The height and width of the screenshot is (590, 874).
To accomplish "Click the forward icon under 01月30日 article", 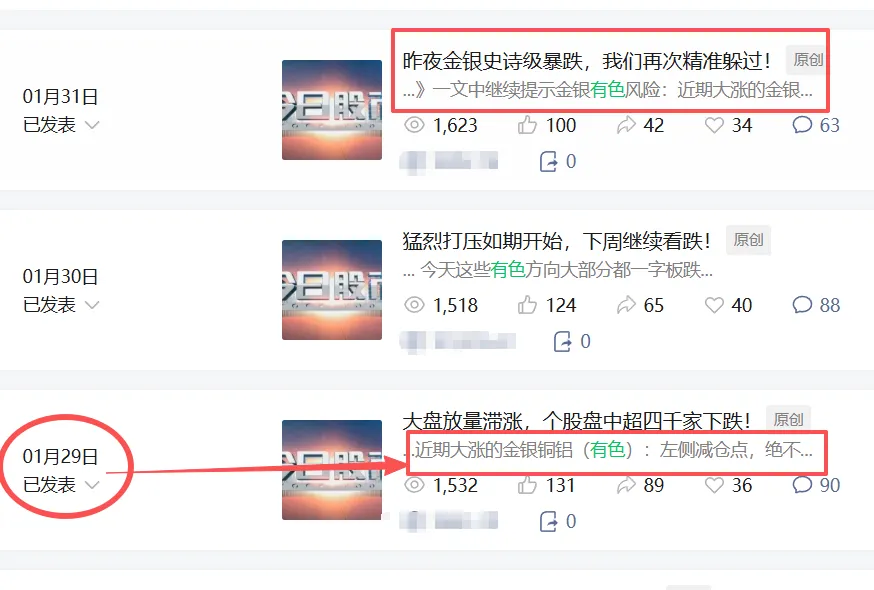I will 562,341.
